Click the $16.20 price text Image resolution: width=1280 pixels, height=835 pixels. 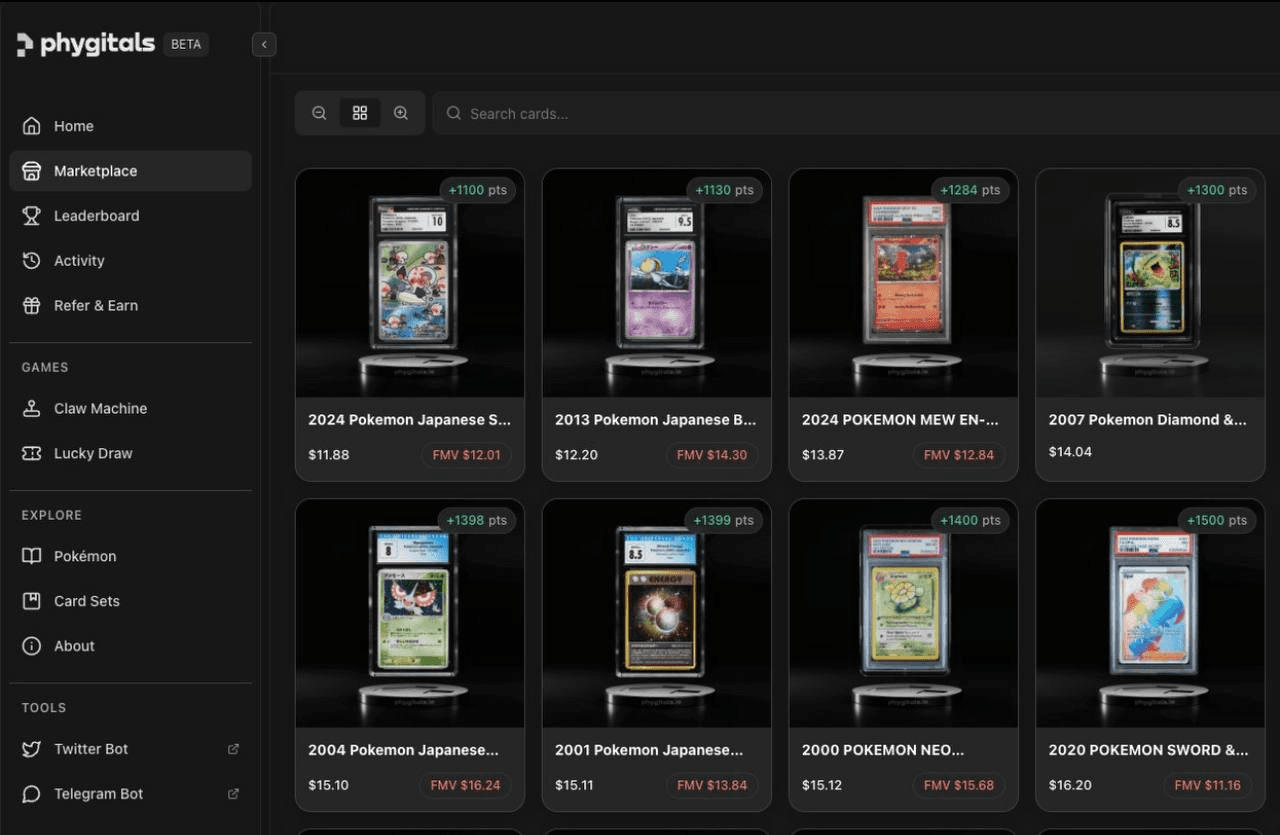pyautogui.click(x=1070, y=785)
